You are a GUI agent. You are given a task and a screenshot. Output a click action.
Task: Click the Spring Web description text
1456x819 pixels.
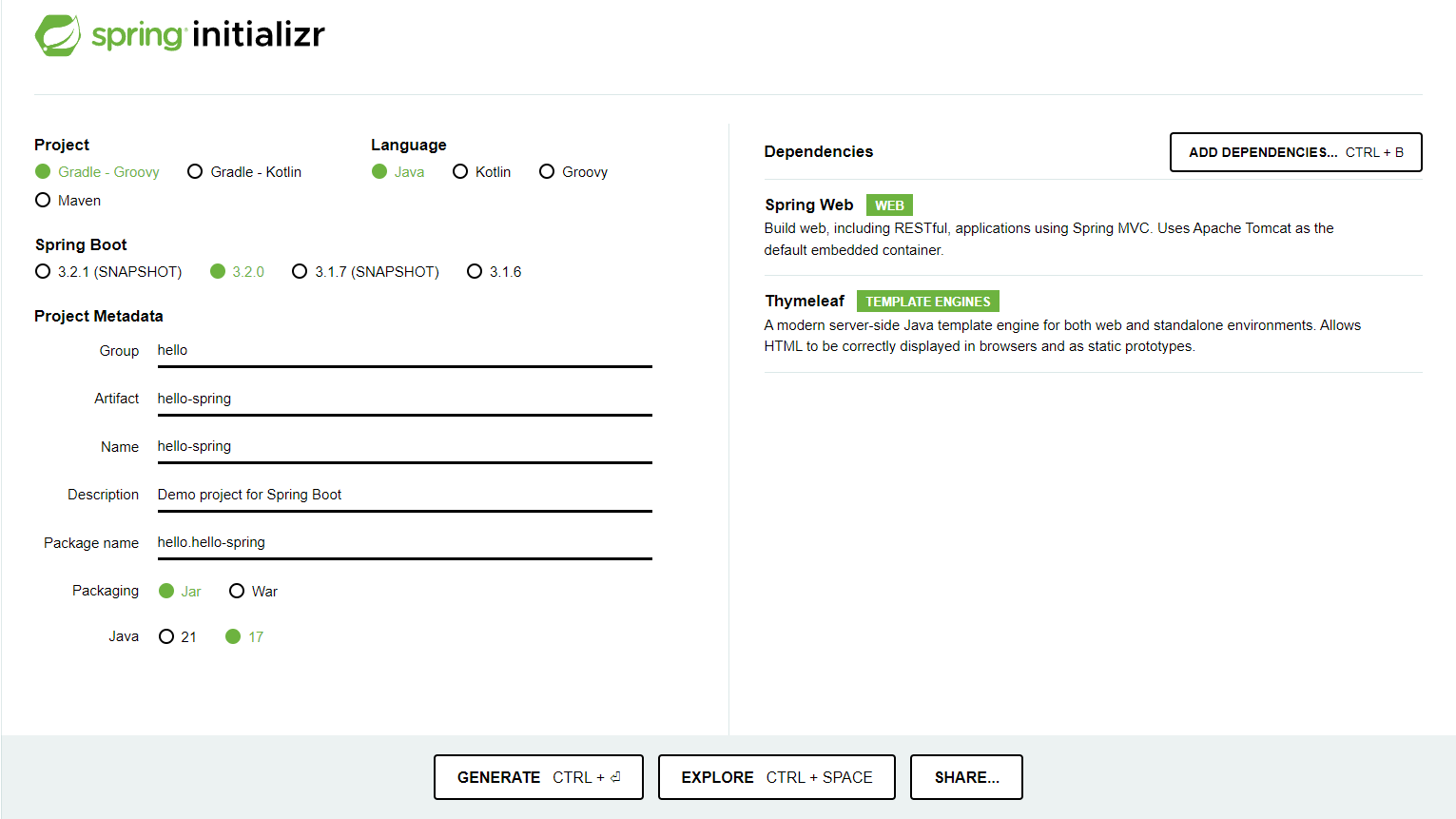click(x=1049, y=240)
